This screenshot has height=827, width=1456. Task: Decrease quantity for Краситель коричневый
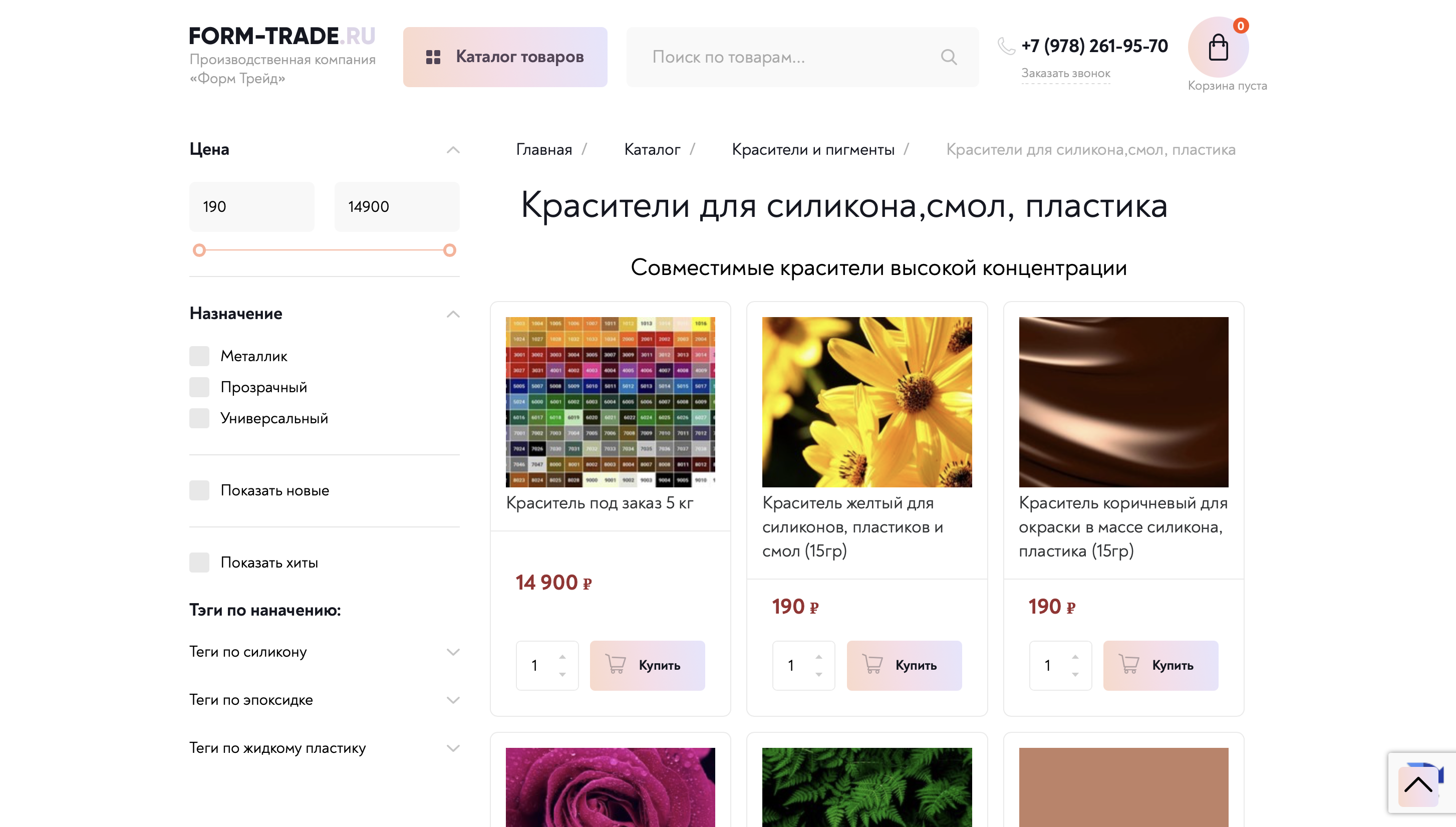pyautogui.click(x=1075, y=674)
